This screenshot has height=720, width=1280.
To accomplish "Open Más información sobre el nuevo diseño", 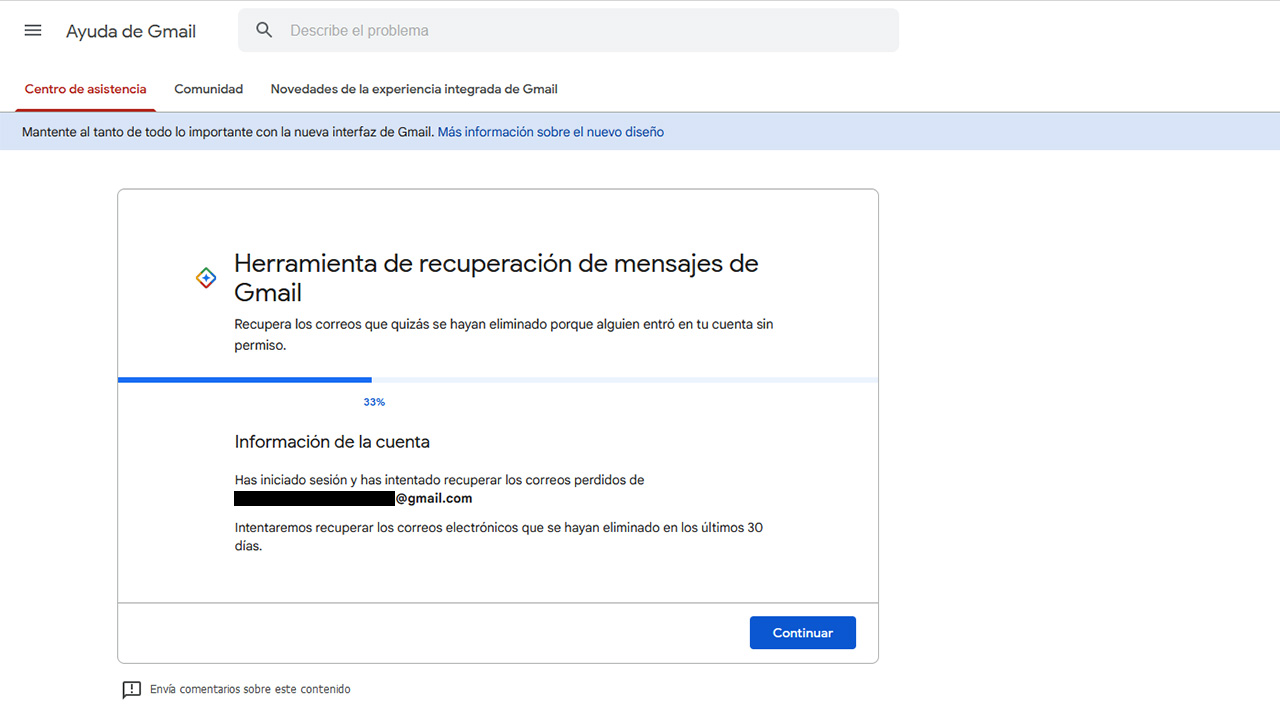I will [551, 131].
